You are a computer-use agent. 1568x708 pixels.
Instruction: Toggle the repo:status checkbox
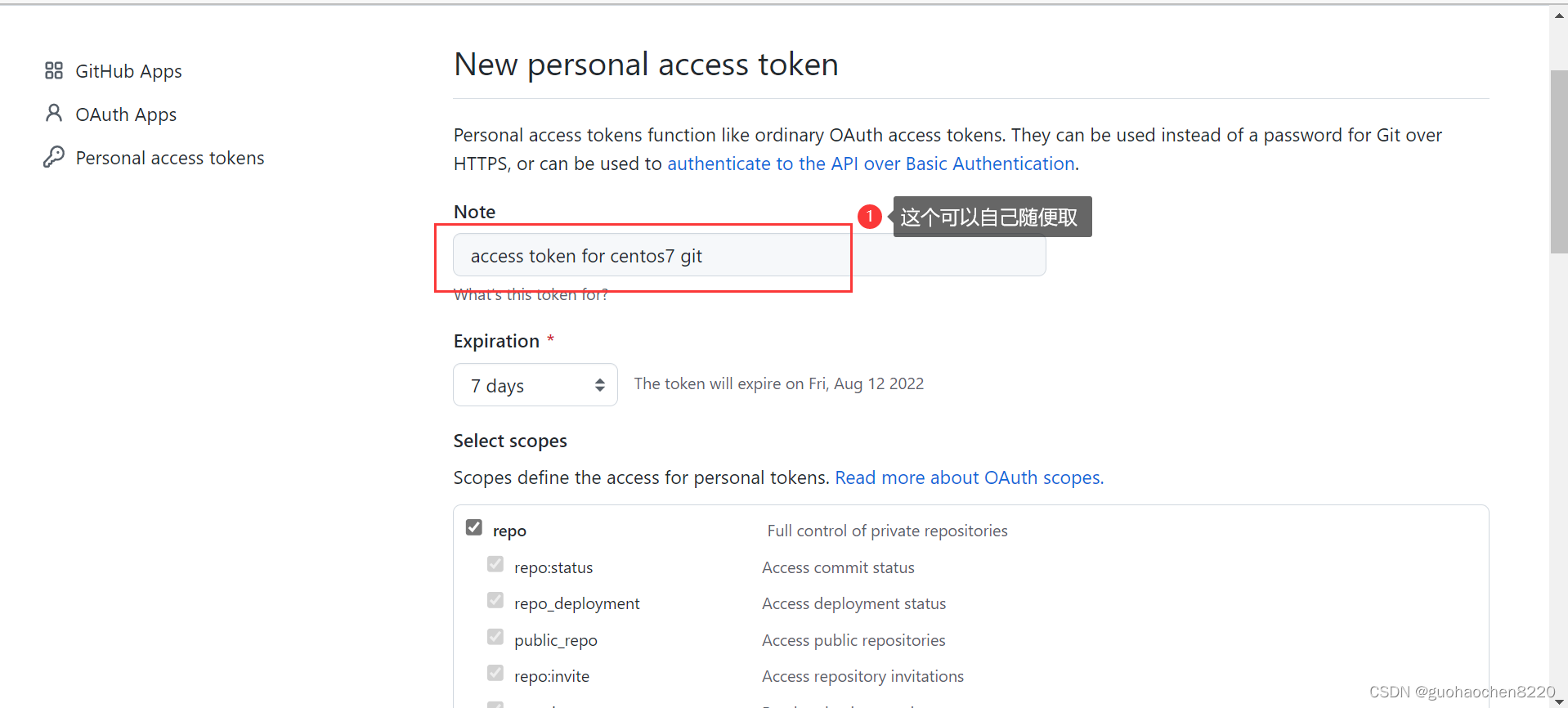tap(495, 564)
